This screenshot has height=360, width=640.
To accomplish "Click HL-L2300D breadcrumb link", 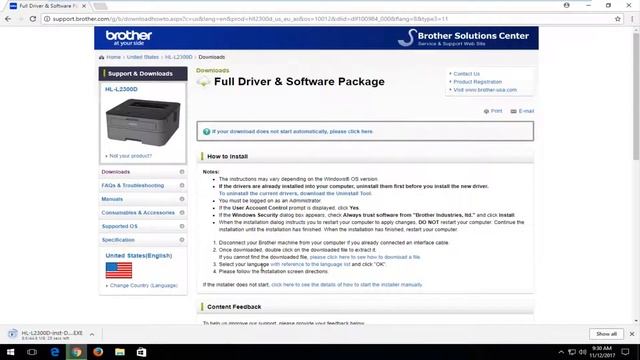I will [178, 57].
